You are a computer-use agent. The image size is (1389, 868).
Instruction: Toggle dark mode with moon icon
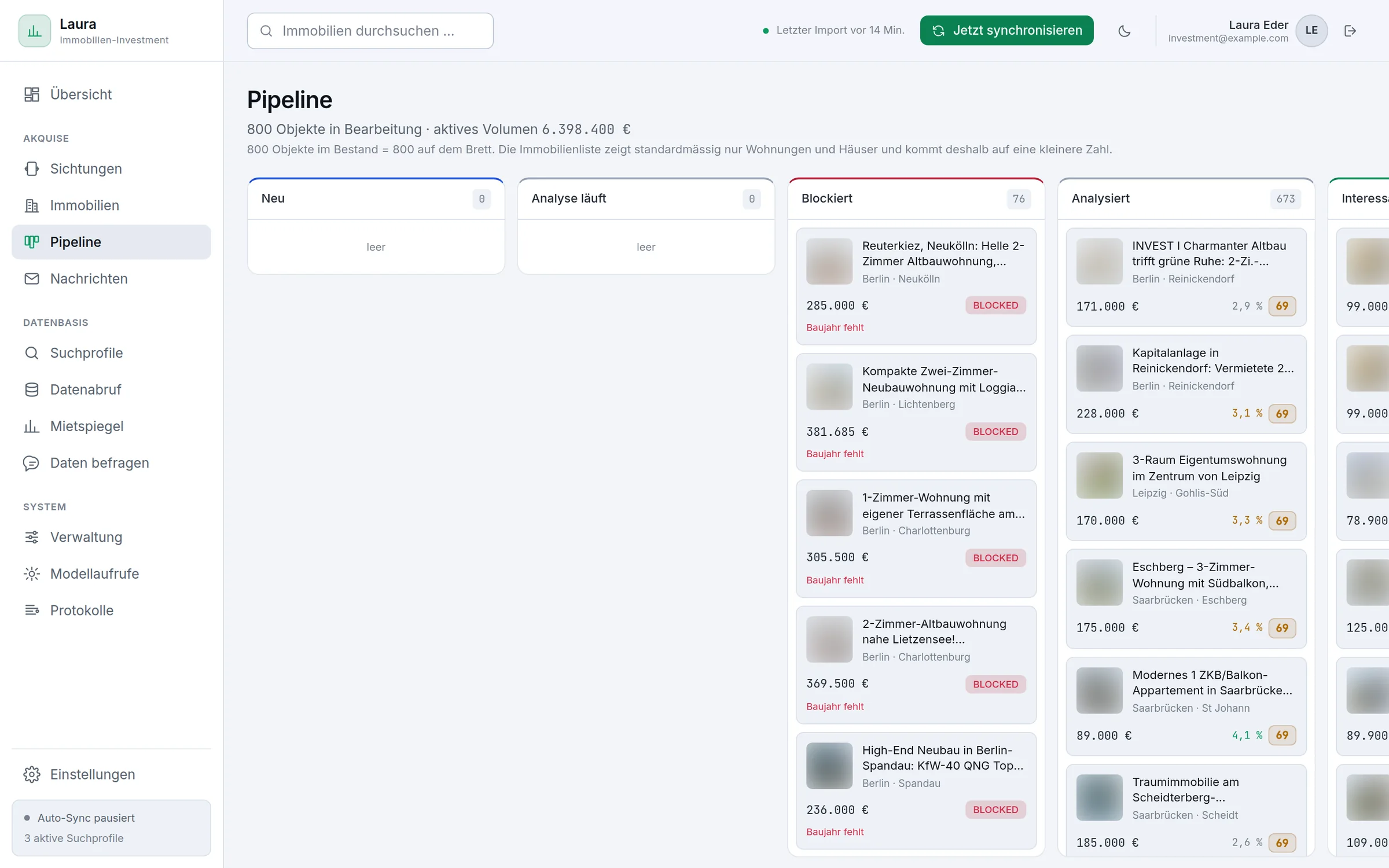(x=1124, y=31)
